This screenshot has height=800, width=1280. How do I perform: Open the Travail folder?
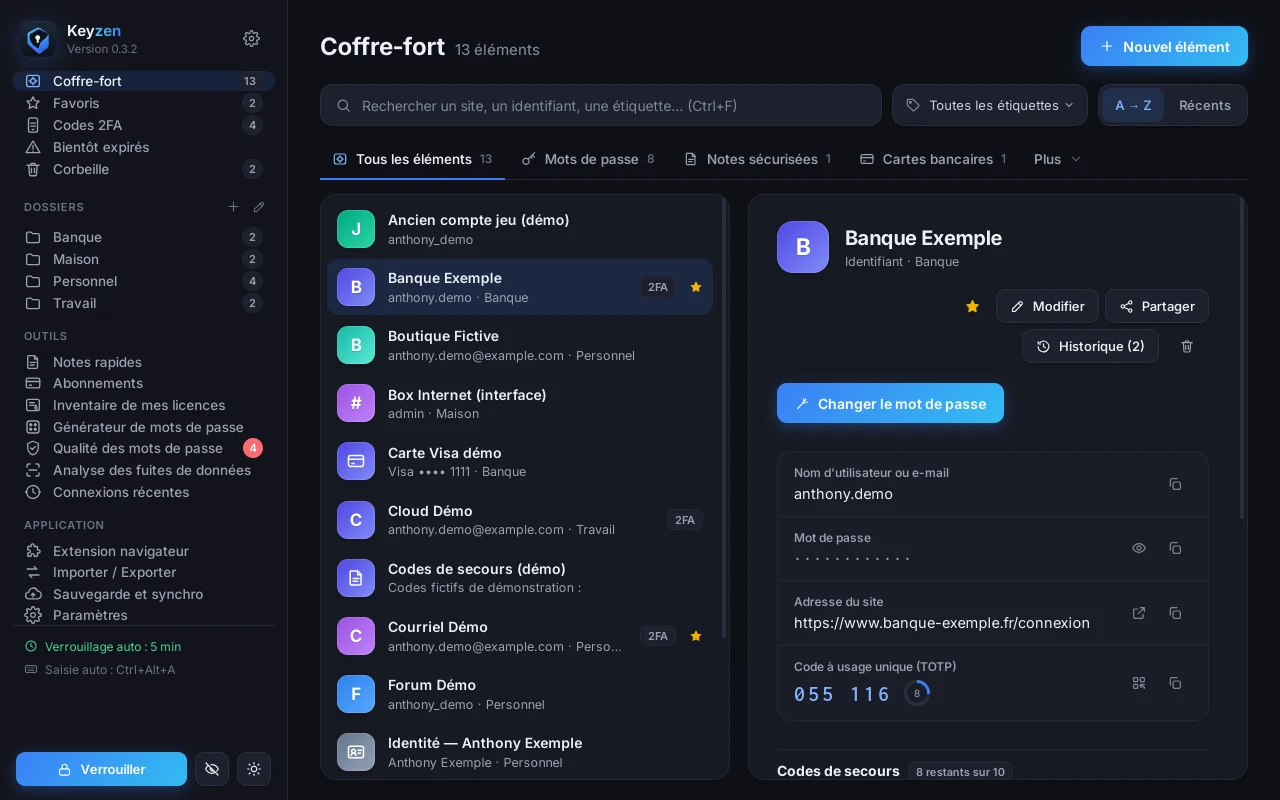143,303
